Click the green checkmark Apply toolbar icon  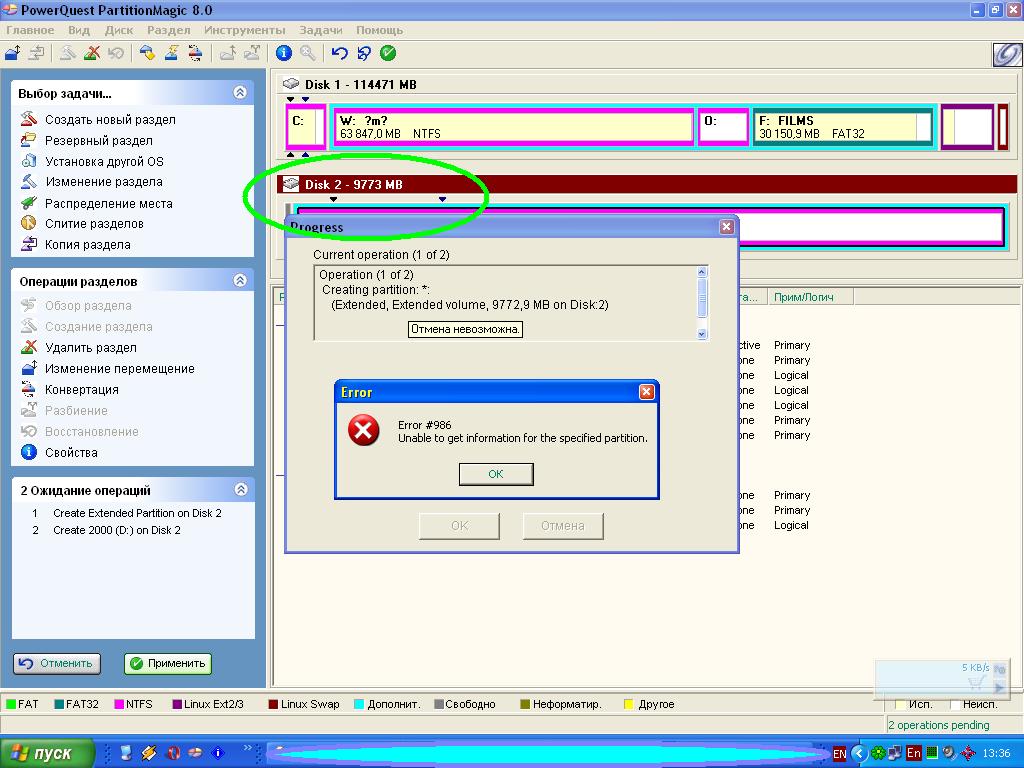tap(388, 53)
